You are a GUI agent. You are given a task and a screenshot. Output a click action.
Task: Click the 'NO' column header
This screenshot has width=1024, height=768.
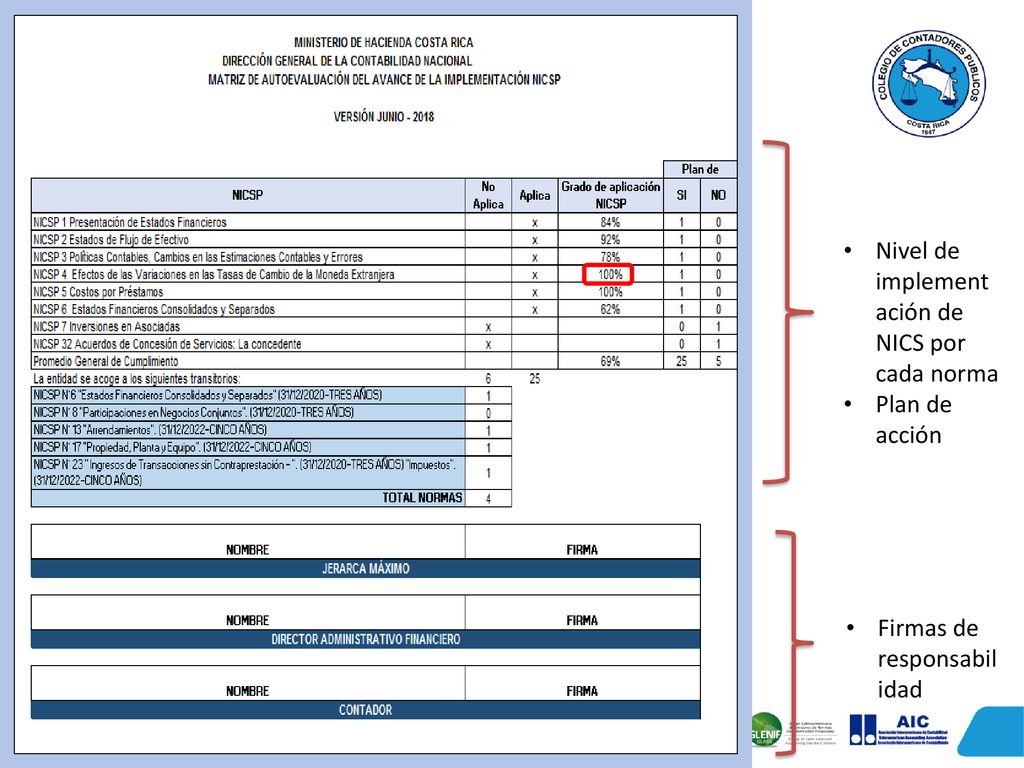718,195
